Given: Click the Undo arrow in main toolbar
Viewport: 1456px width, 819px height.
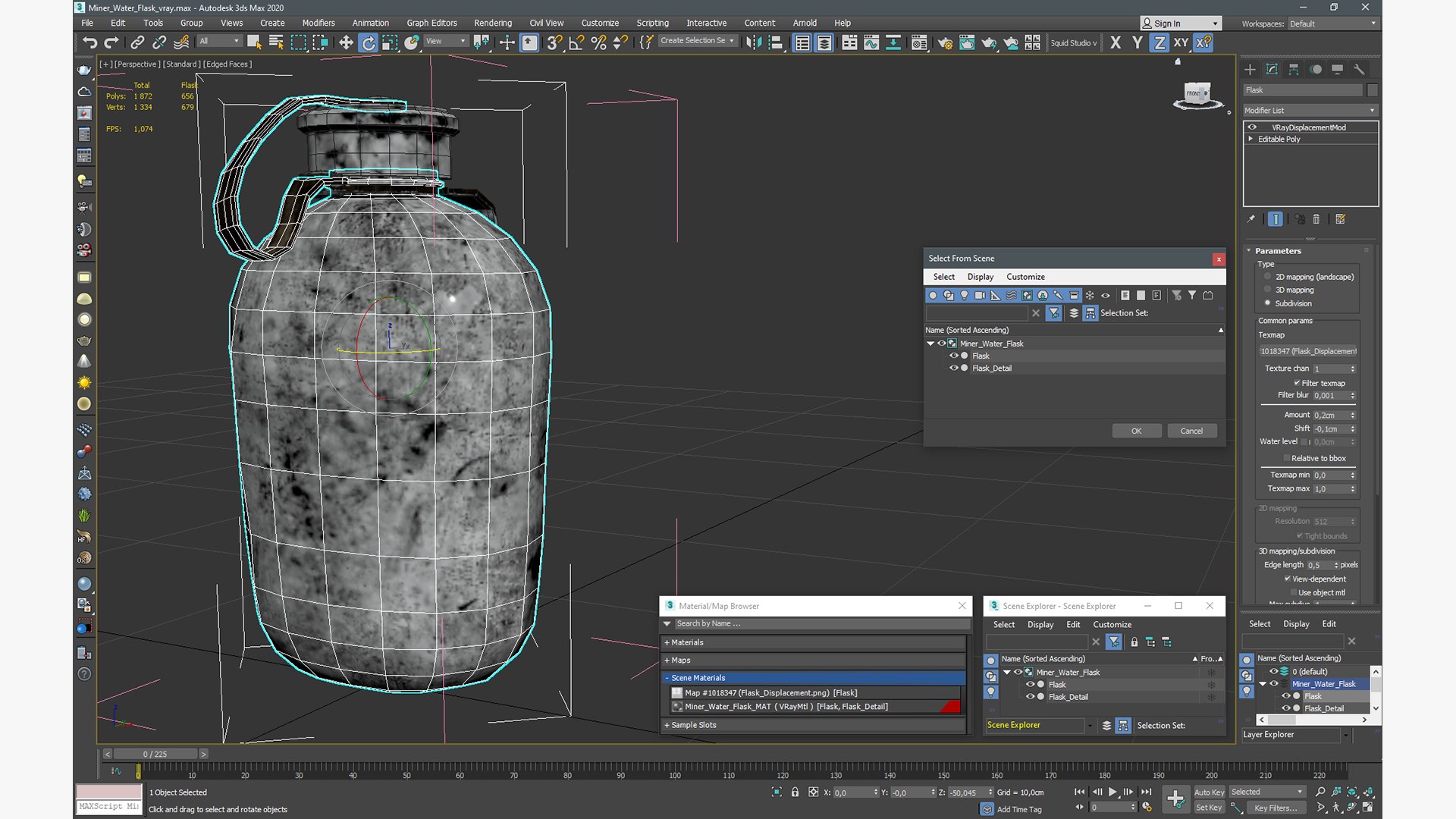Looking at the screenshot, I should pos(90,42).
